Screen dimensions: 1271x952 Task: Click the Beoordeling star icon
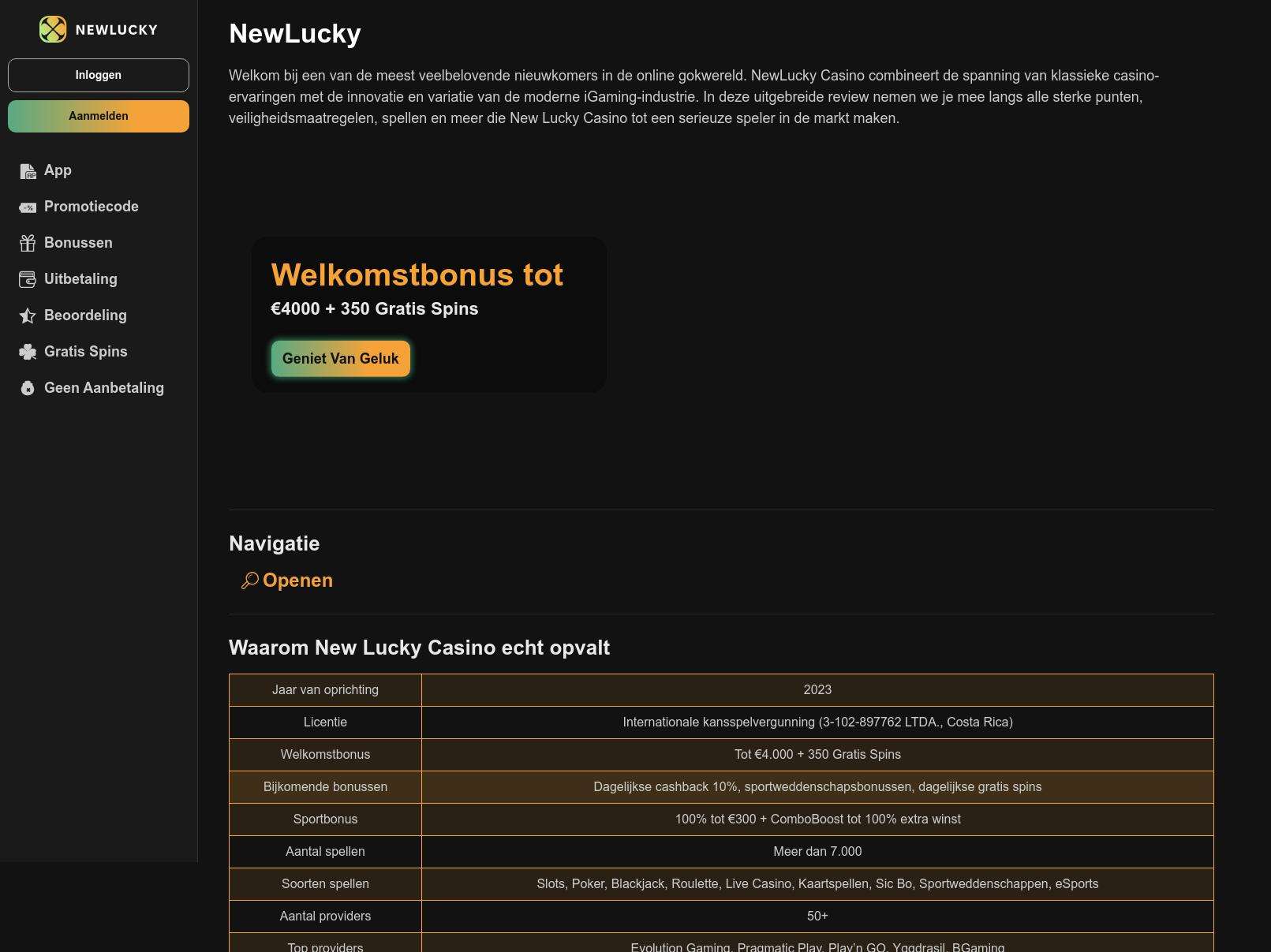pyautogui.click(x=28, y=316)
